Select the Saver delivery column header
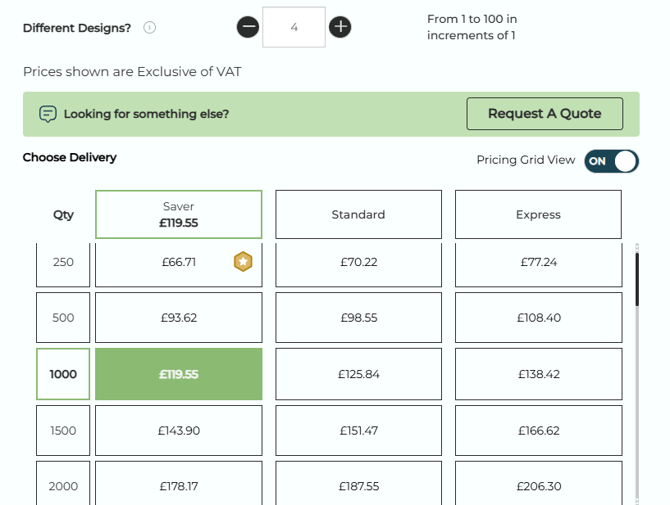 (x=179, y=214)
